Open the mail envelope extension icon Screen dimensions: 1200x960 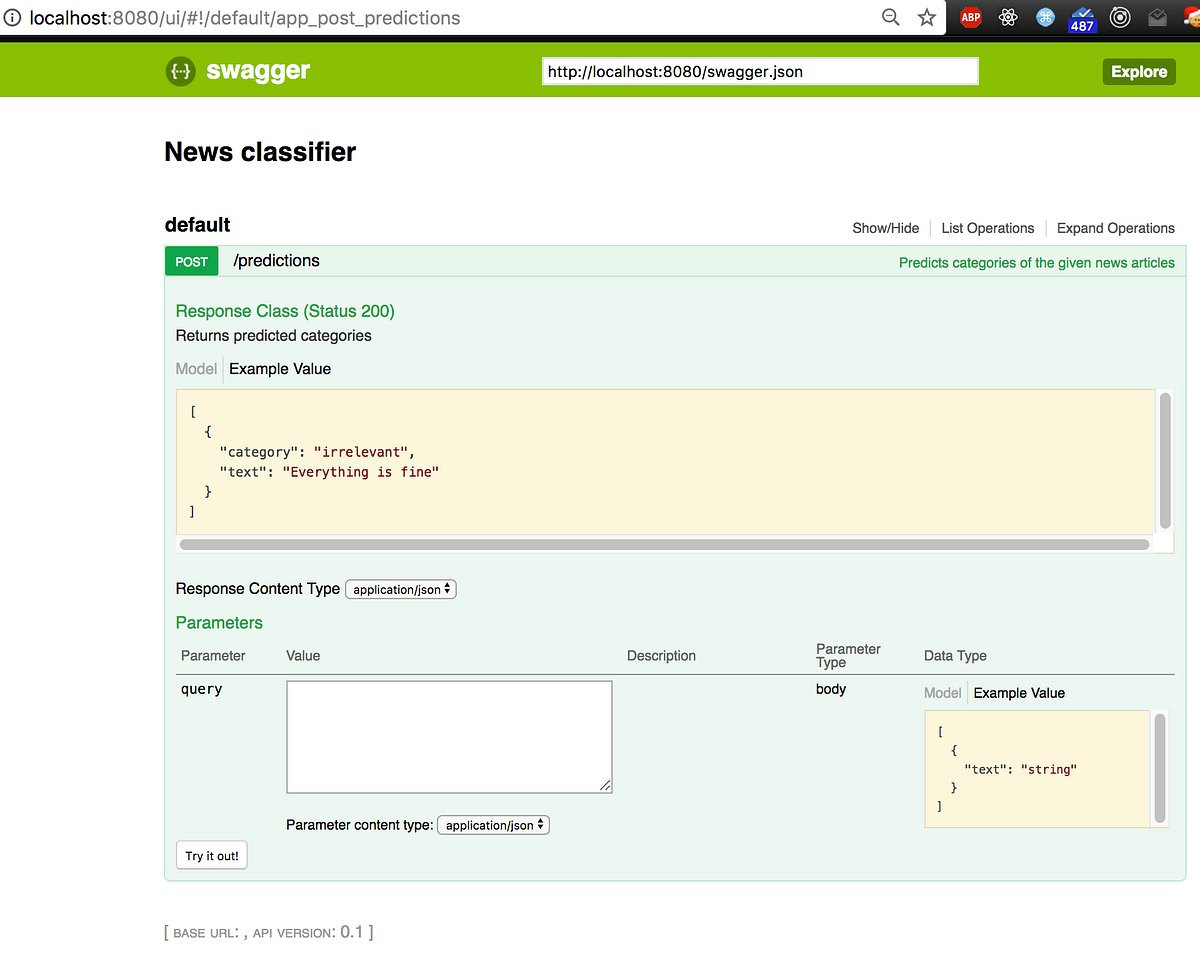[x=1158, y=17]
